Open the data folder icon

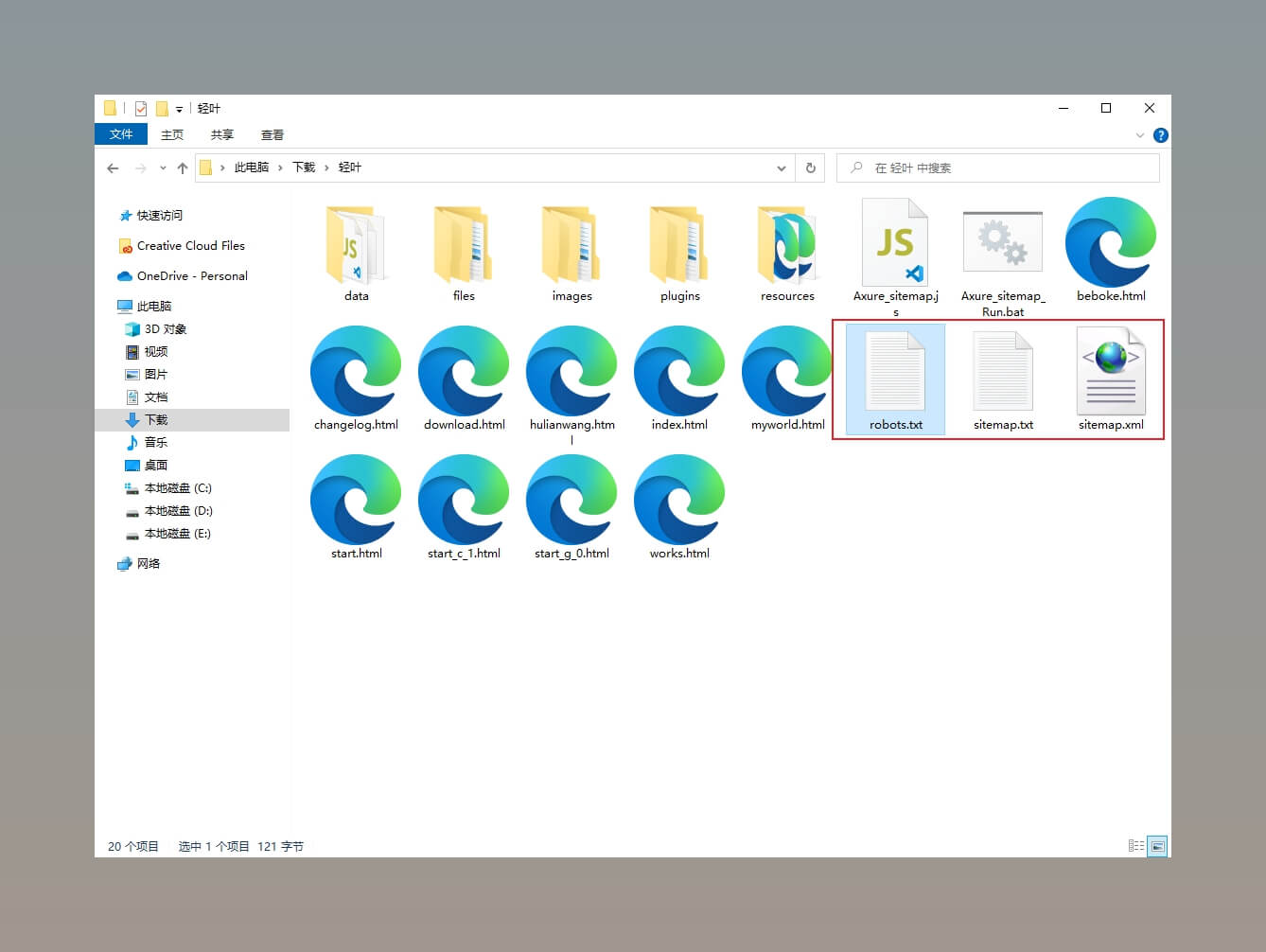(356, 244)
